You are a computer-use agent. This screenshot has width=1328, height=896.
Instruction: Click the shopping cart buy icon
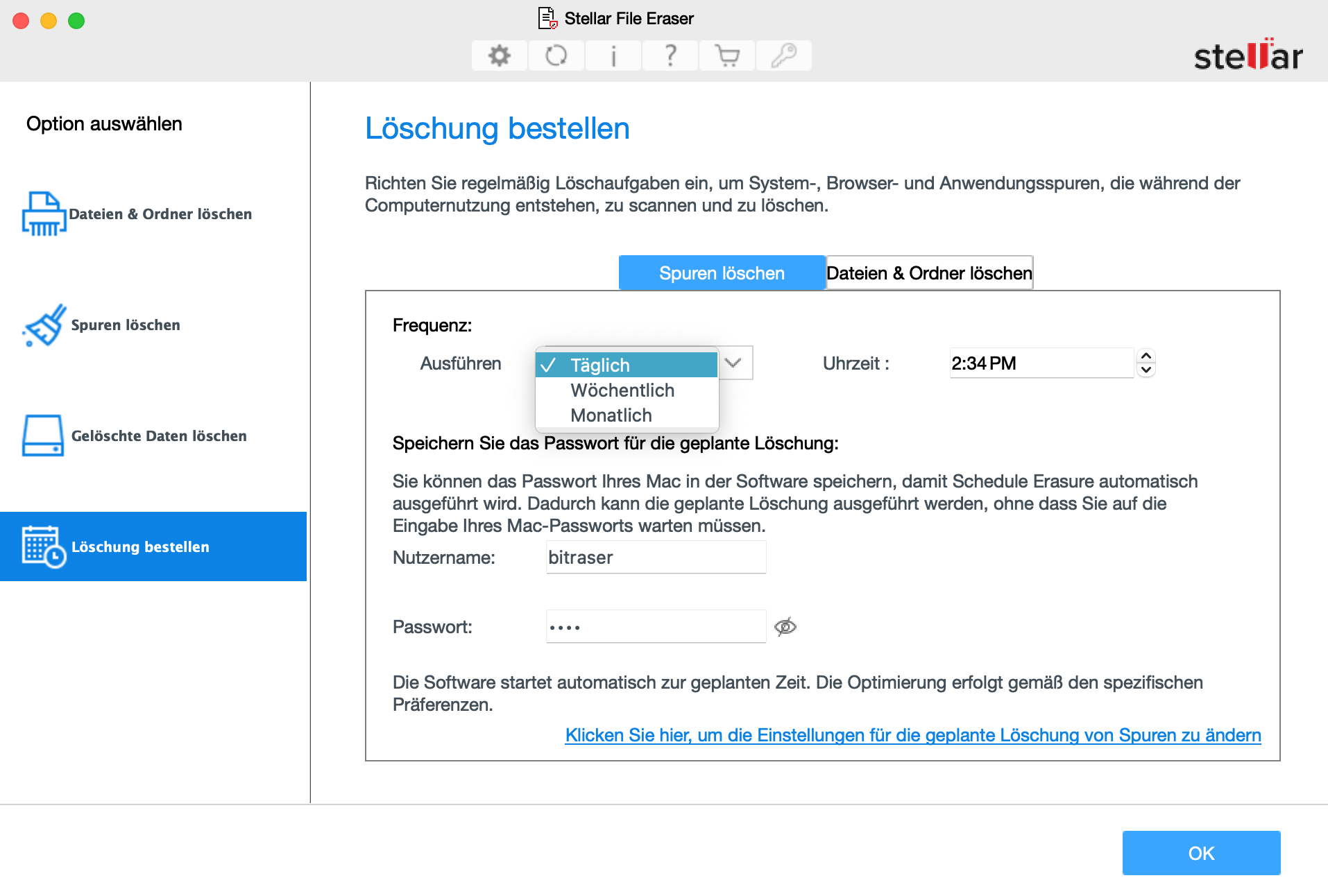point(726,55)
